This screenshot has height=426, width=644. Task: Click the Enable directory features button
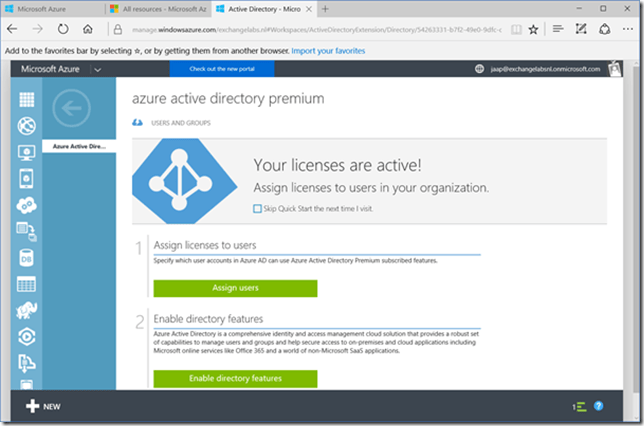235,378
